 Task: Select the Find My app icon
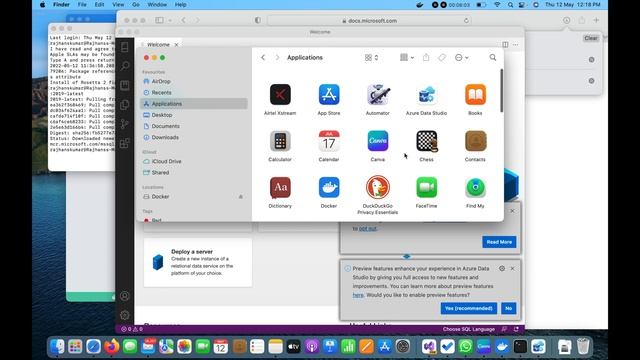(475, 188)
